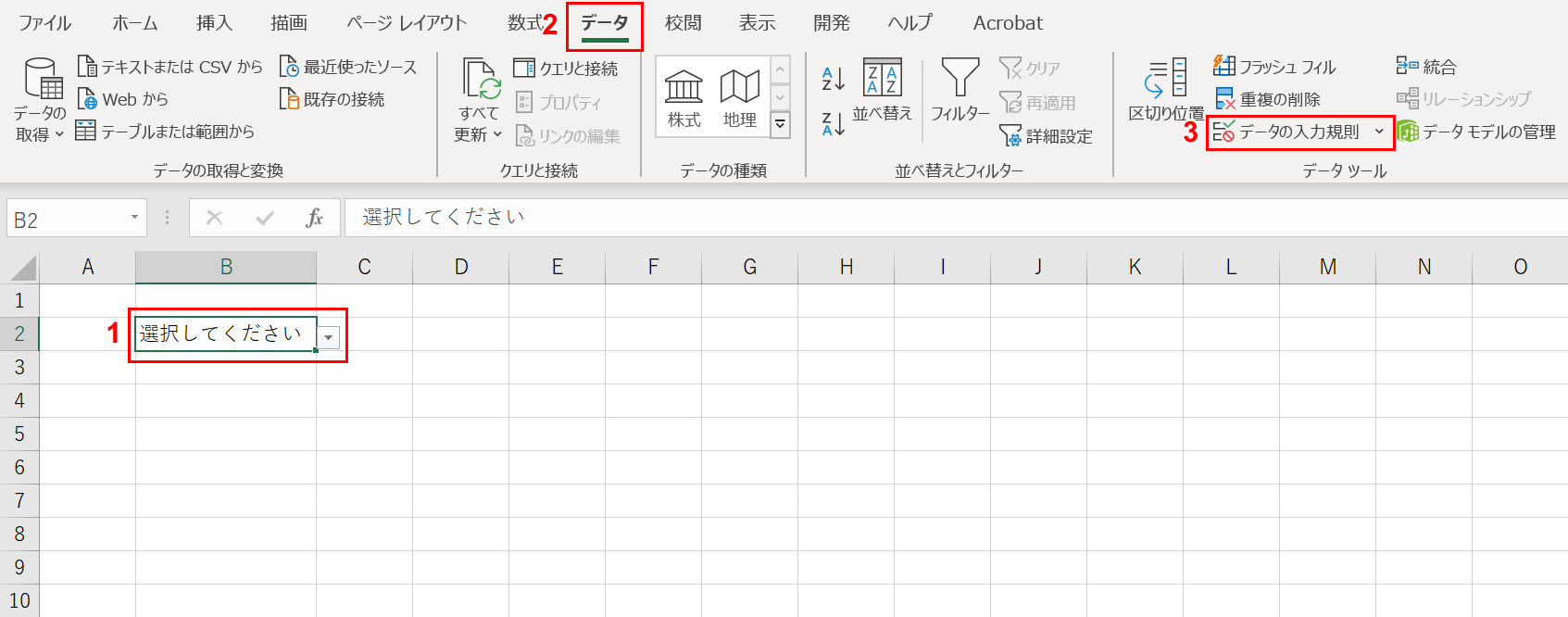Switch to the 表示 tab
Screen dimensions: 1568x617
pos(758,23)
